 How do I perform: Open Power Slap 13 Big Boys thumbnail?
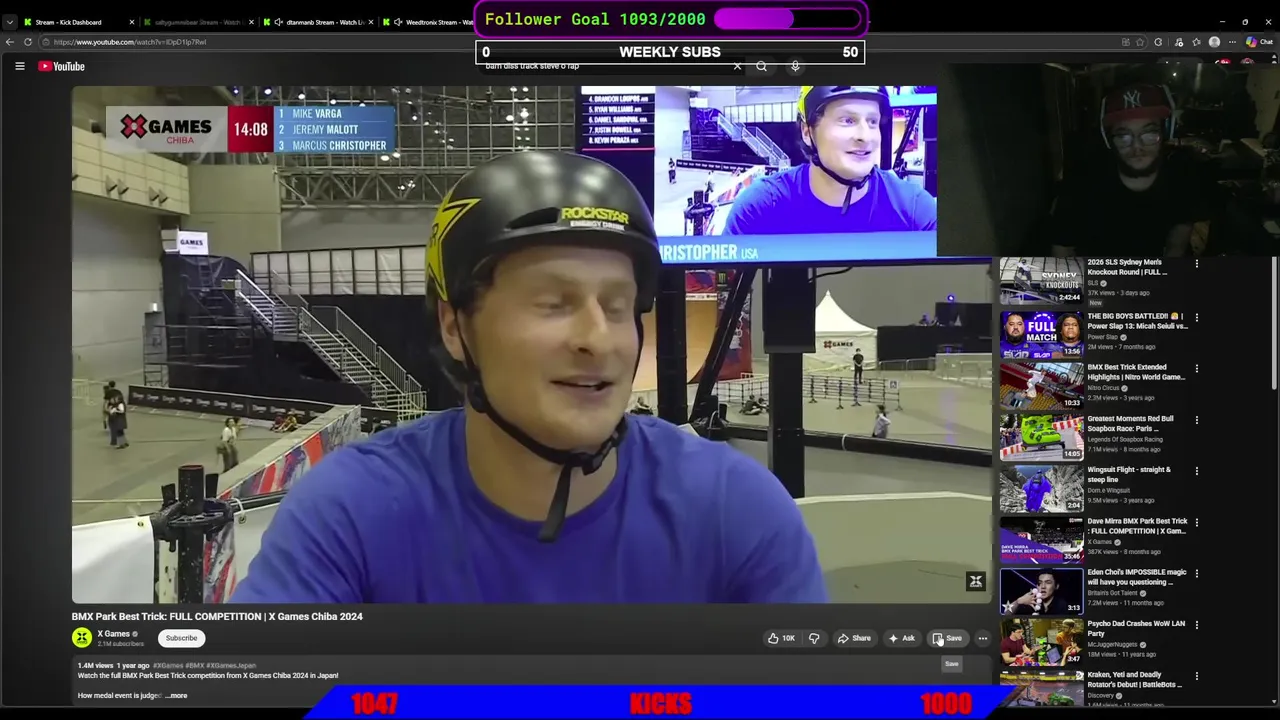(x=1041, y=334)
